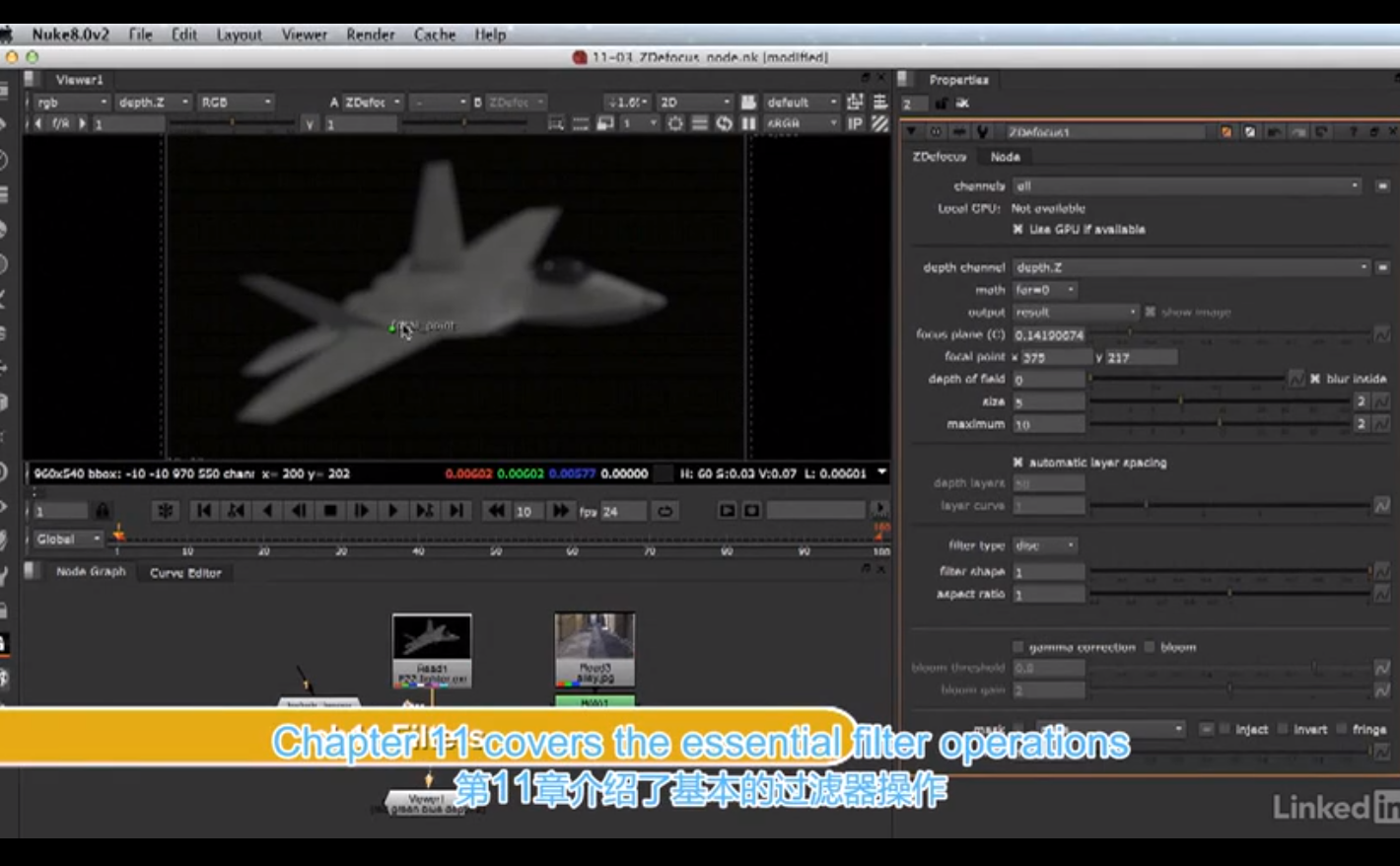The height and width of the screenshot is (866, 1400).
Task: Adjust the maximum slider
Action: (1219, 424)
